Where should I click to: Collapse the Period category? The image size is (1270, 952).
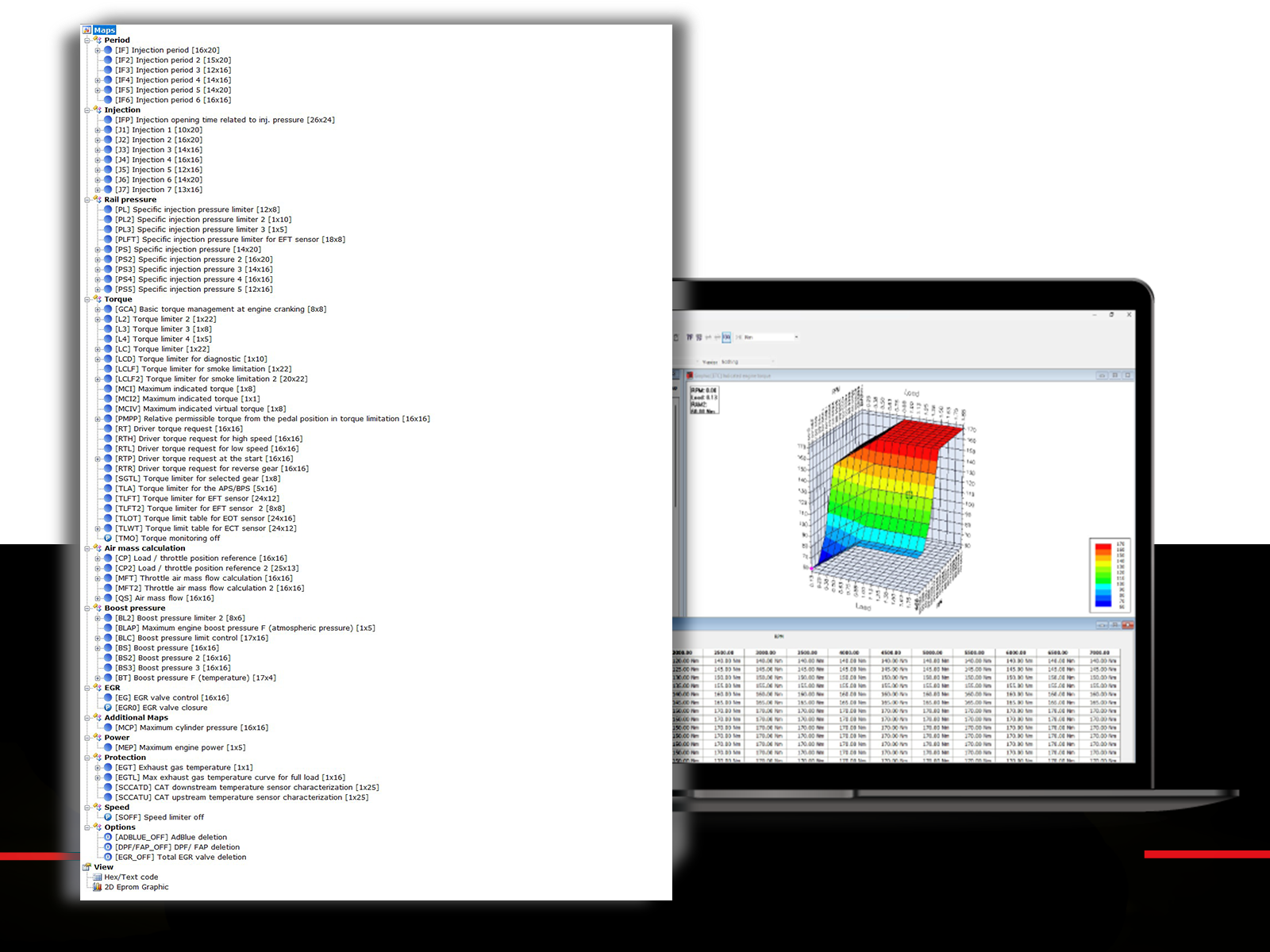(87, 40)
